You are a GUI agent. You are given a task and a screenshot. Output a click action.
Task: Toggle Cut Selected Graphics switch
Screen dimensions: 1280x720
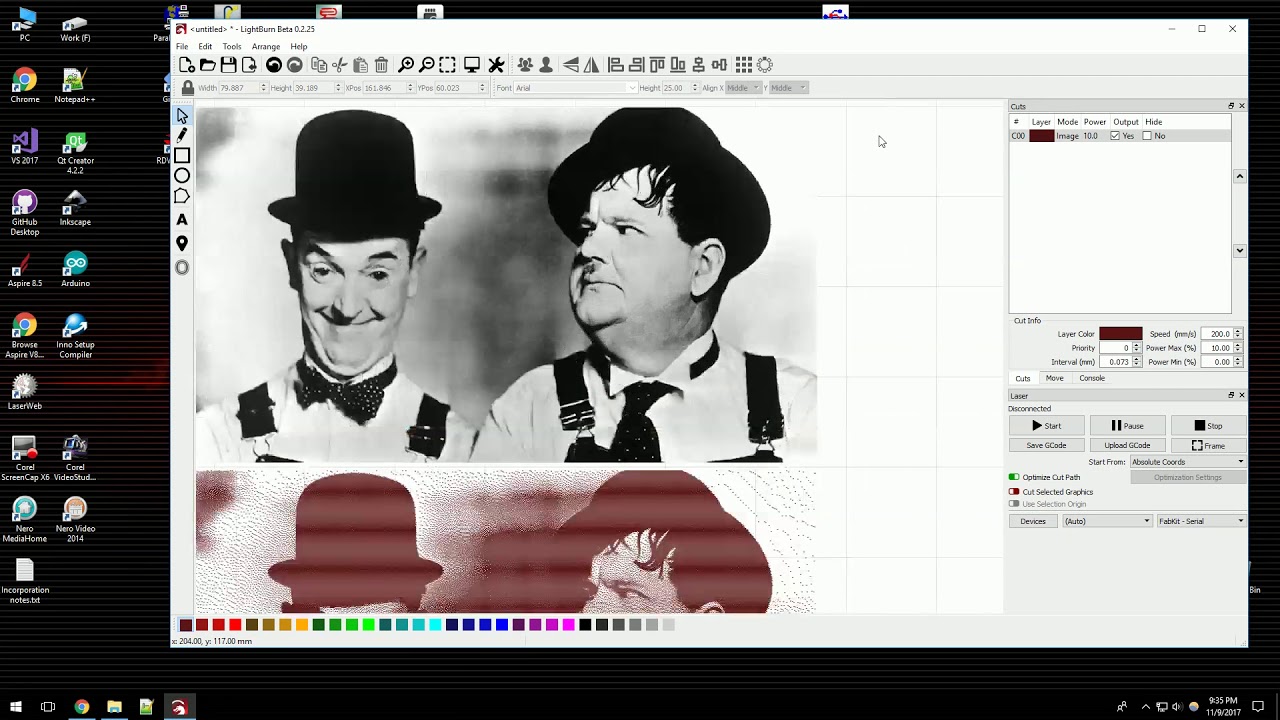tap(1014, 491)
